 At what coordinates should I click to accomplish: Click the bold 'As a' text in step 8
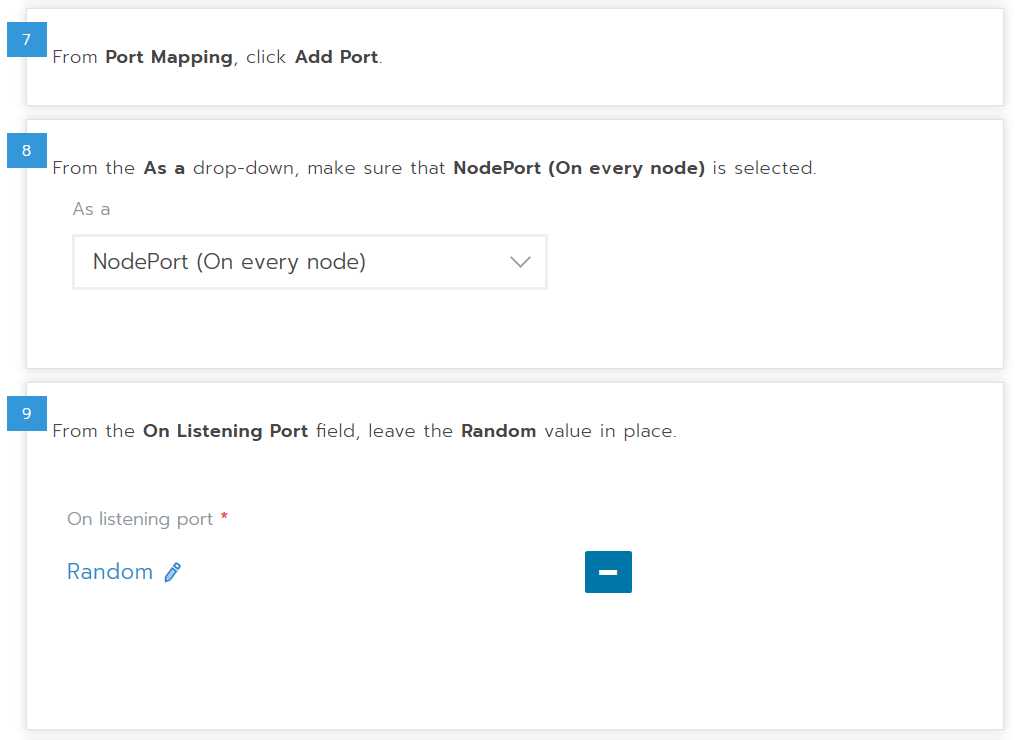[x=164, y=168]
